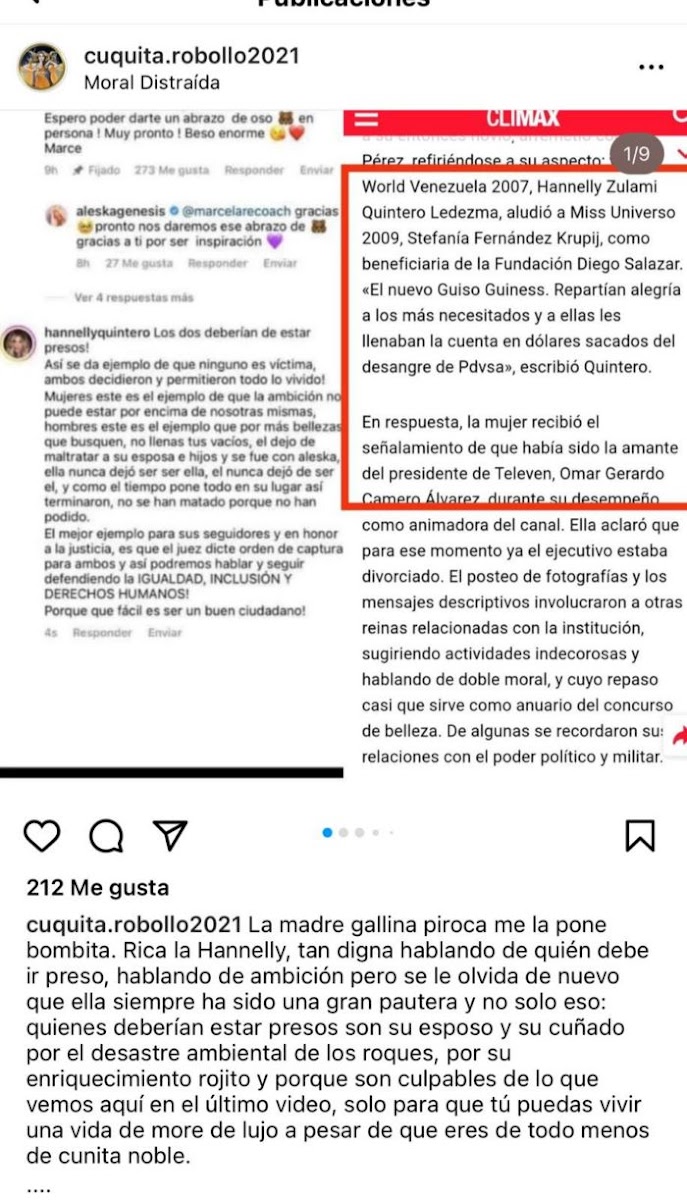Open comments with the speech bubble icon
This screenshot has height=1200, width=687.
click(x=106, y=834)
